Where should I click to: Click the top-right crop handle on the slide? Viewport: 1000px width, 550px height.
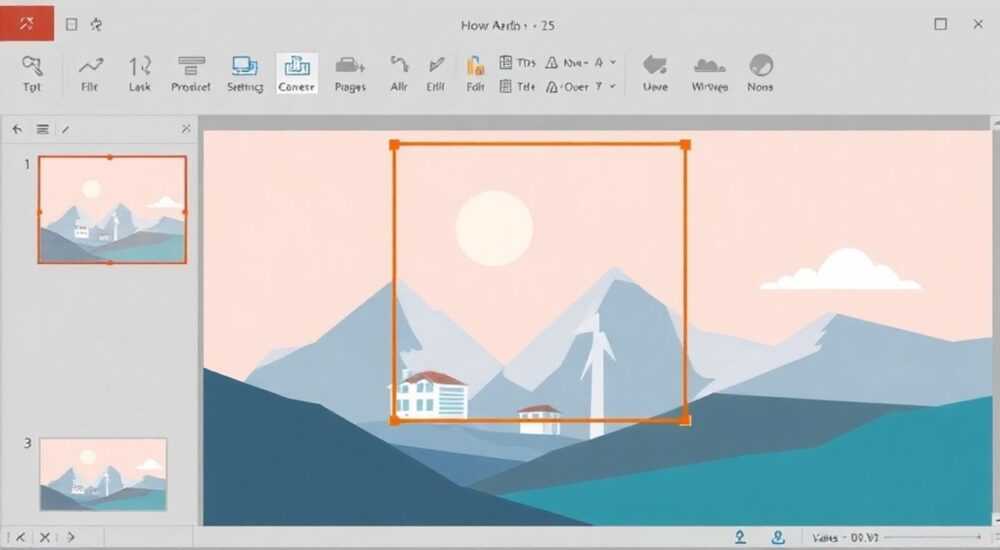[x=686, y=145]
